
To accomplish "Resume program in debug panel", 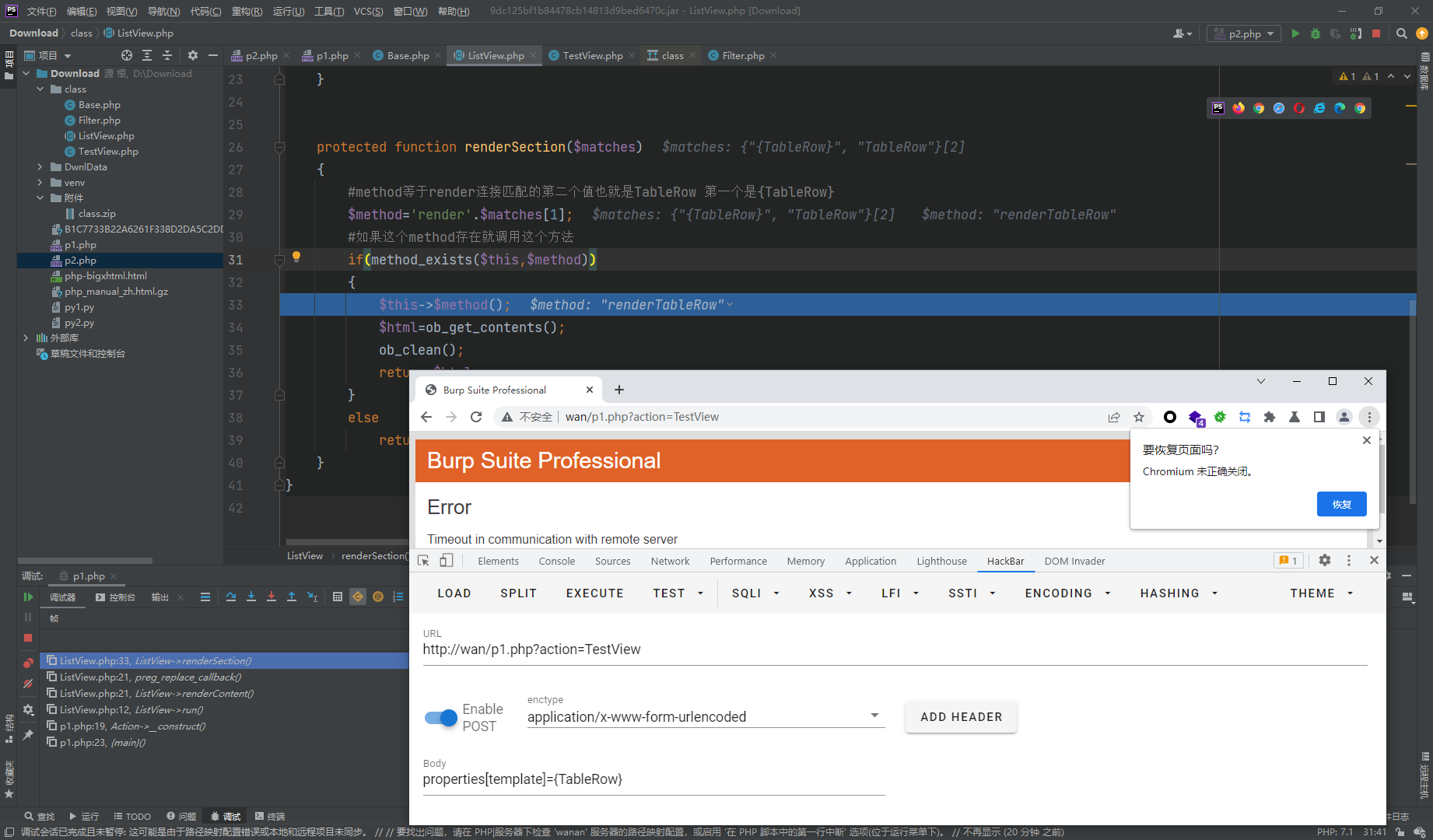I will click(28, 597).
